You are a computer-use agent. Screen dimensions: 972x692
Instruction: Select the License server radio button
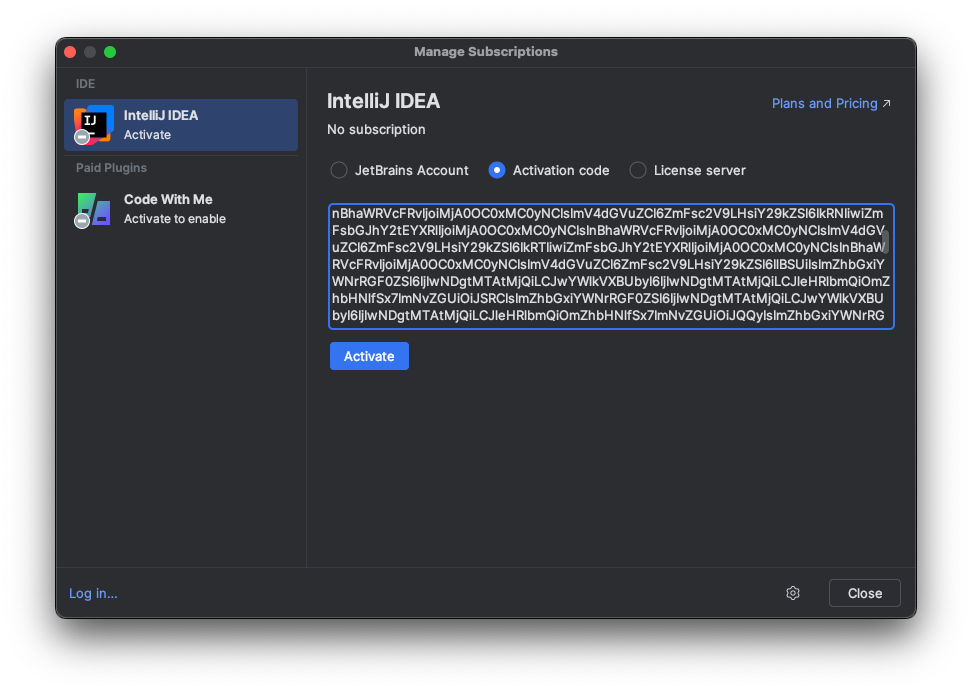[638, 170]
